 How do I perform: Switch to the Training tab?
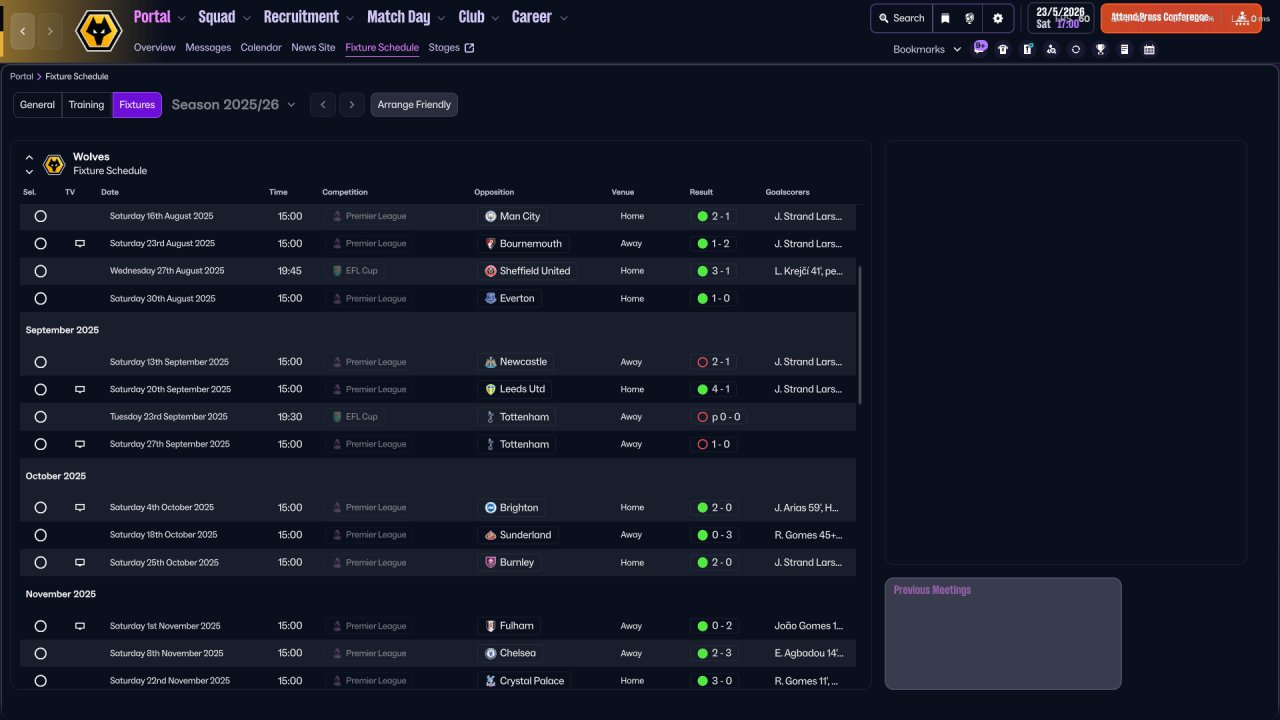click(x=87, y=105)
